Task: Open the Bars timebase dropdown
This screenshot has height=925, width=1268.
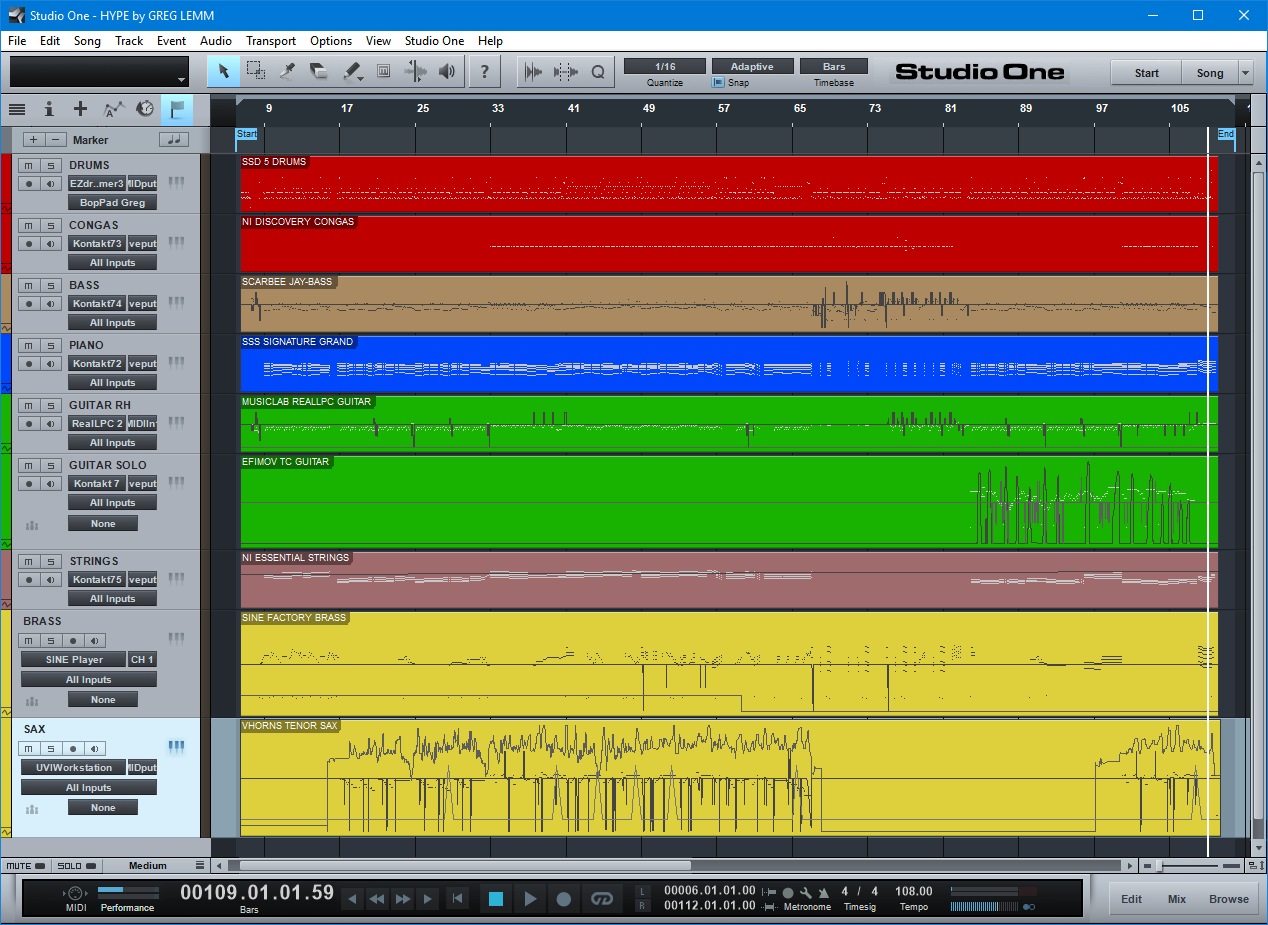Action: pyautogui.click(x=834, y=66)
